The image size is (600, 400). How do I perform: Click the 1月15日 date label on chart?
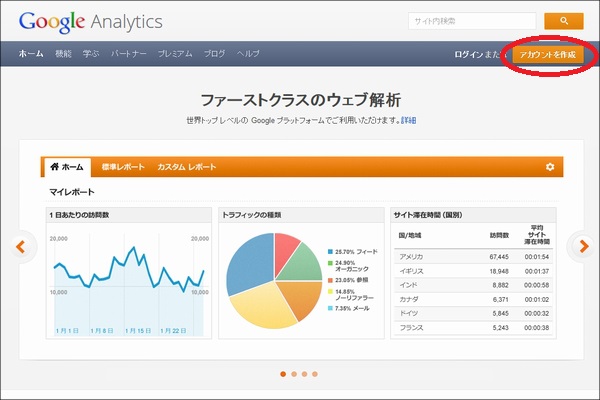coord(138,330)
